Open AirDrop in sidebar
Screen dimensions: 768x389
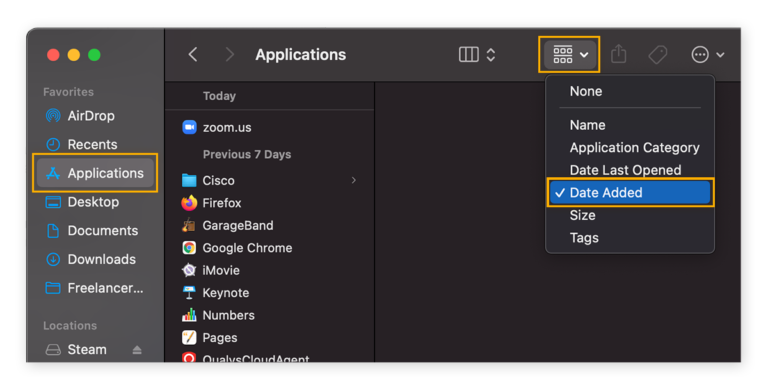point(91,116)
